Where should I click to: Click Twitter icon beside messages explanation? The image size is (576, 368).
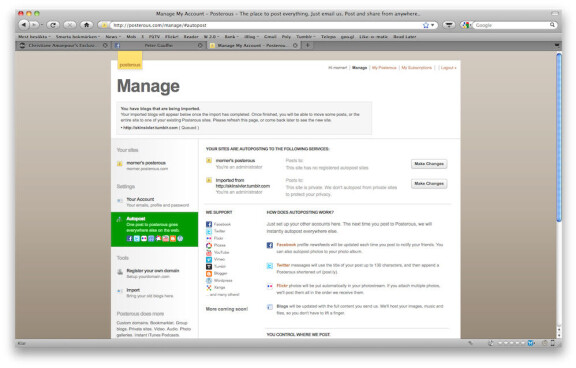[270, 266]
